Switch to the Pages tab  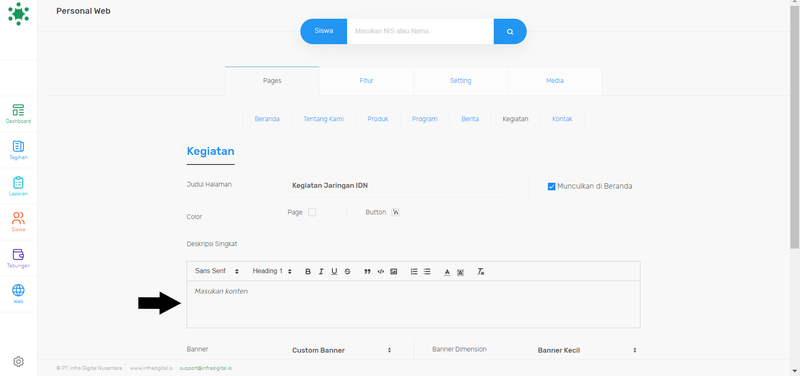click(x=272, y=81)
